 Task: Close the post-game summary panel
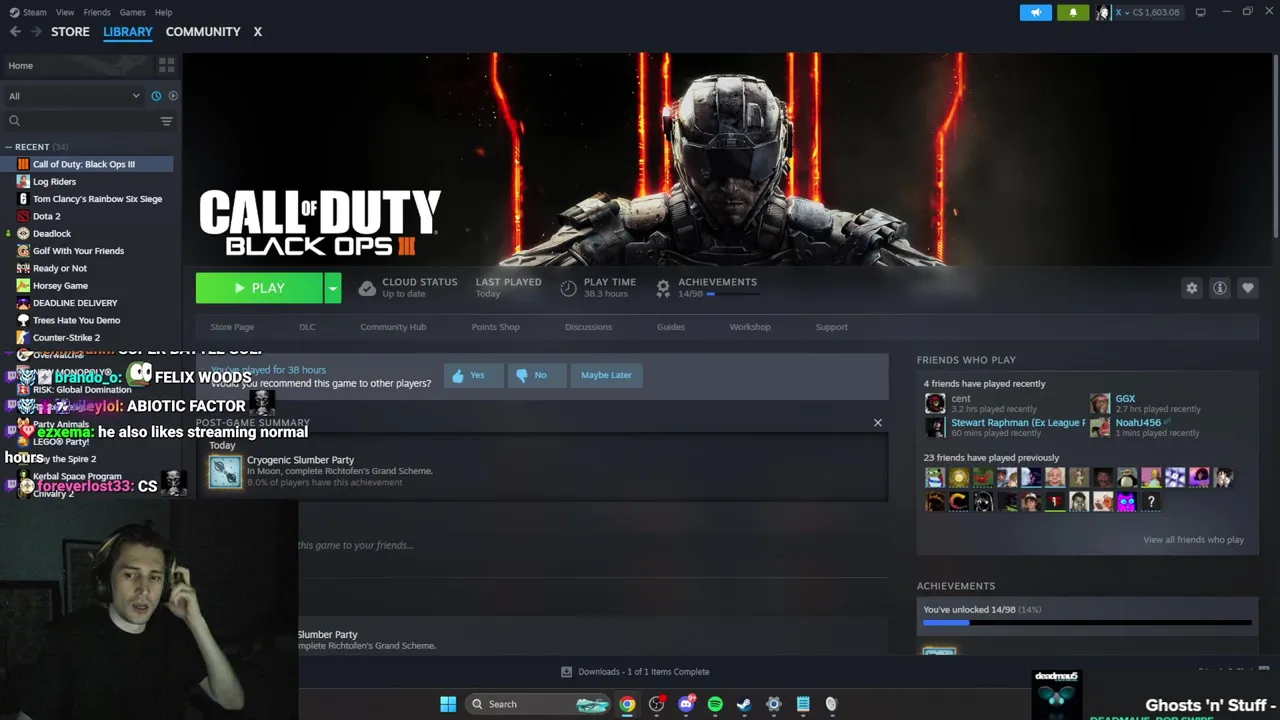[x=878, y=423]
